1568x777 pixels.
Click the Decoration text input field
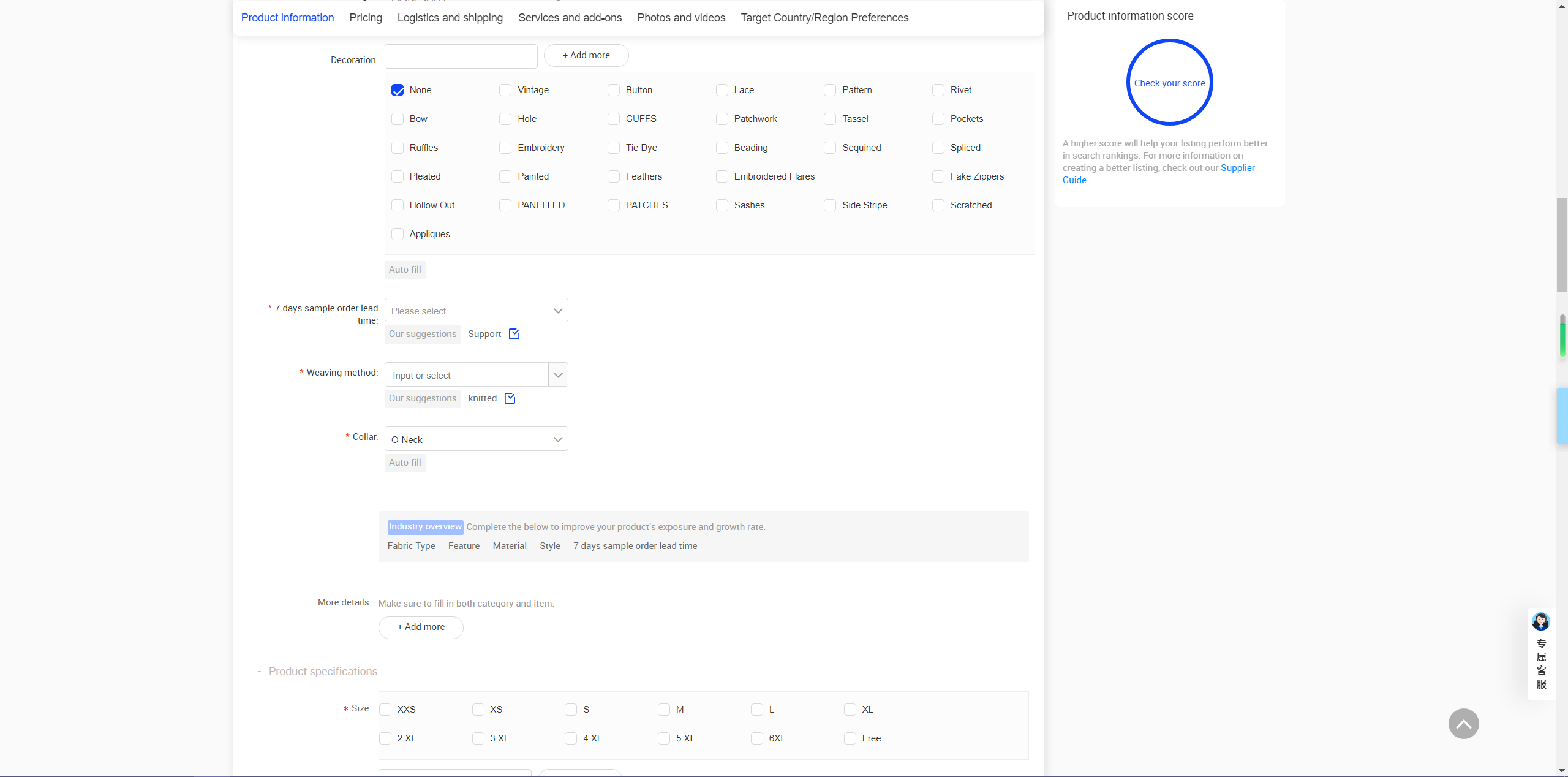[x=461, y=56]
